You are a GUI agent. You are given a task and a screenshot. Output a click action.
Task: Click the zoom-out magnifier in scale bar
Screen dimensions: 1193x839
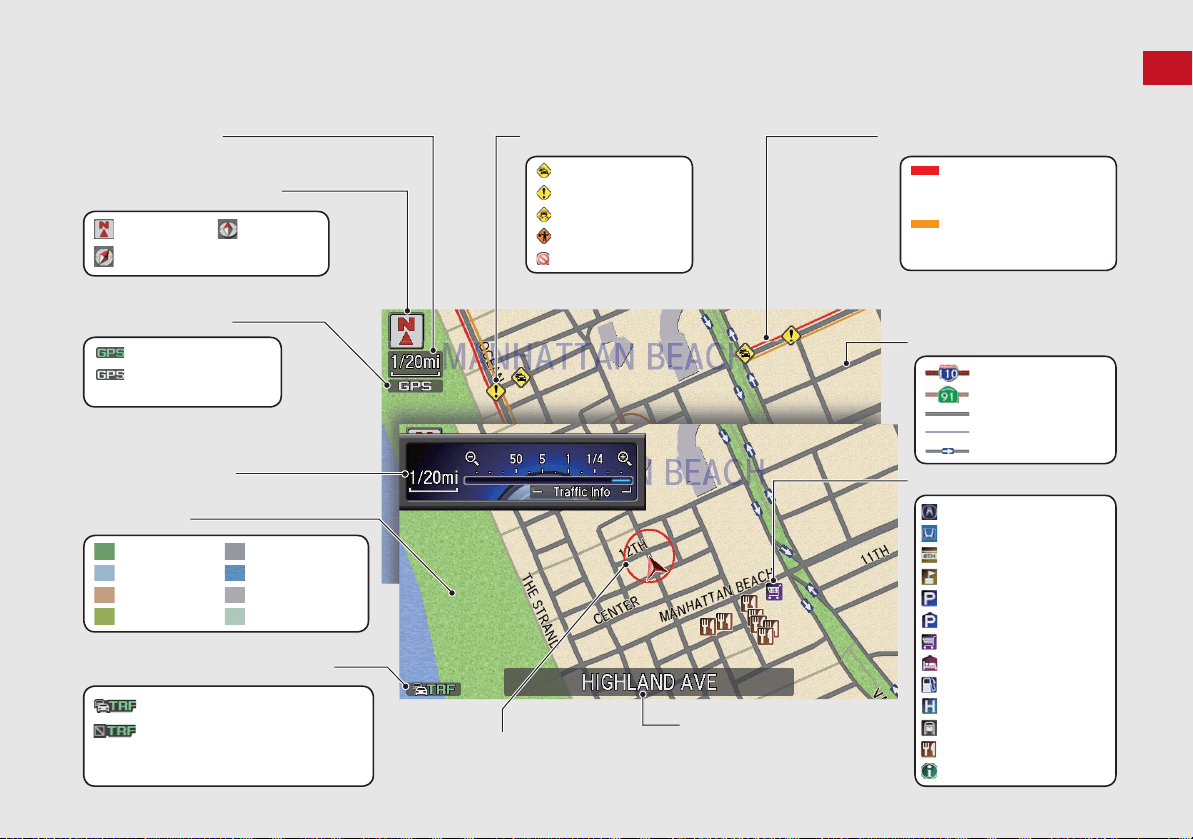pos(472,459)
